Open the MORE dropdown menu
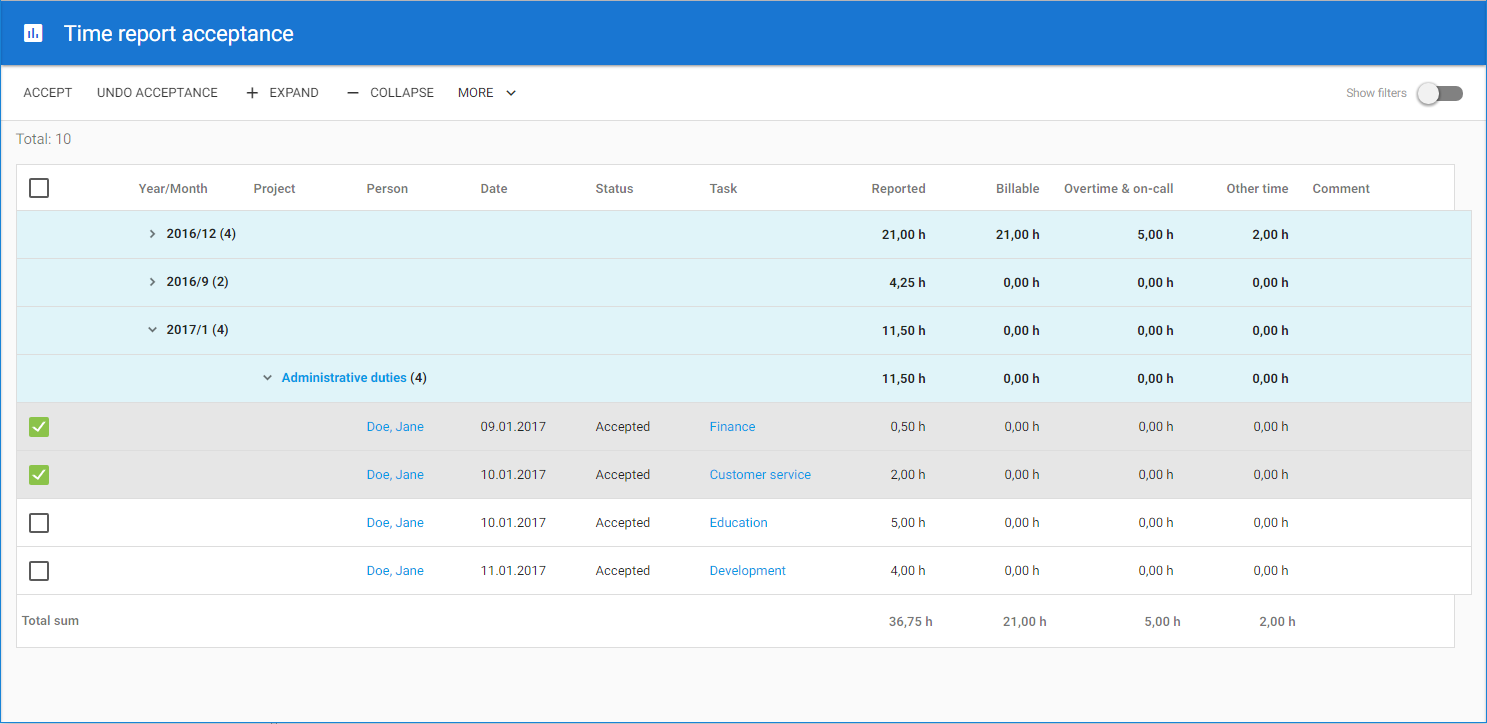This screenshot has height=724, width=1487. 487,93
